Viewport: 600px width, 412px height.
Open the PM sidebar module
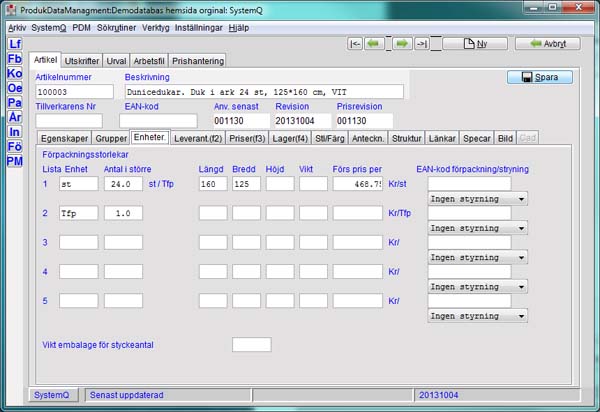point(15,161)
